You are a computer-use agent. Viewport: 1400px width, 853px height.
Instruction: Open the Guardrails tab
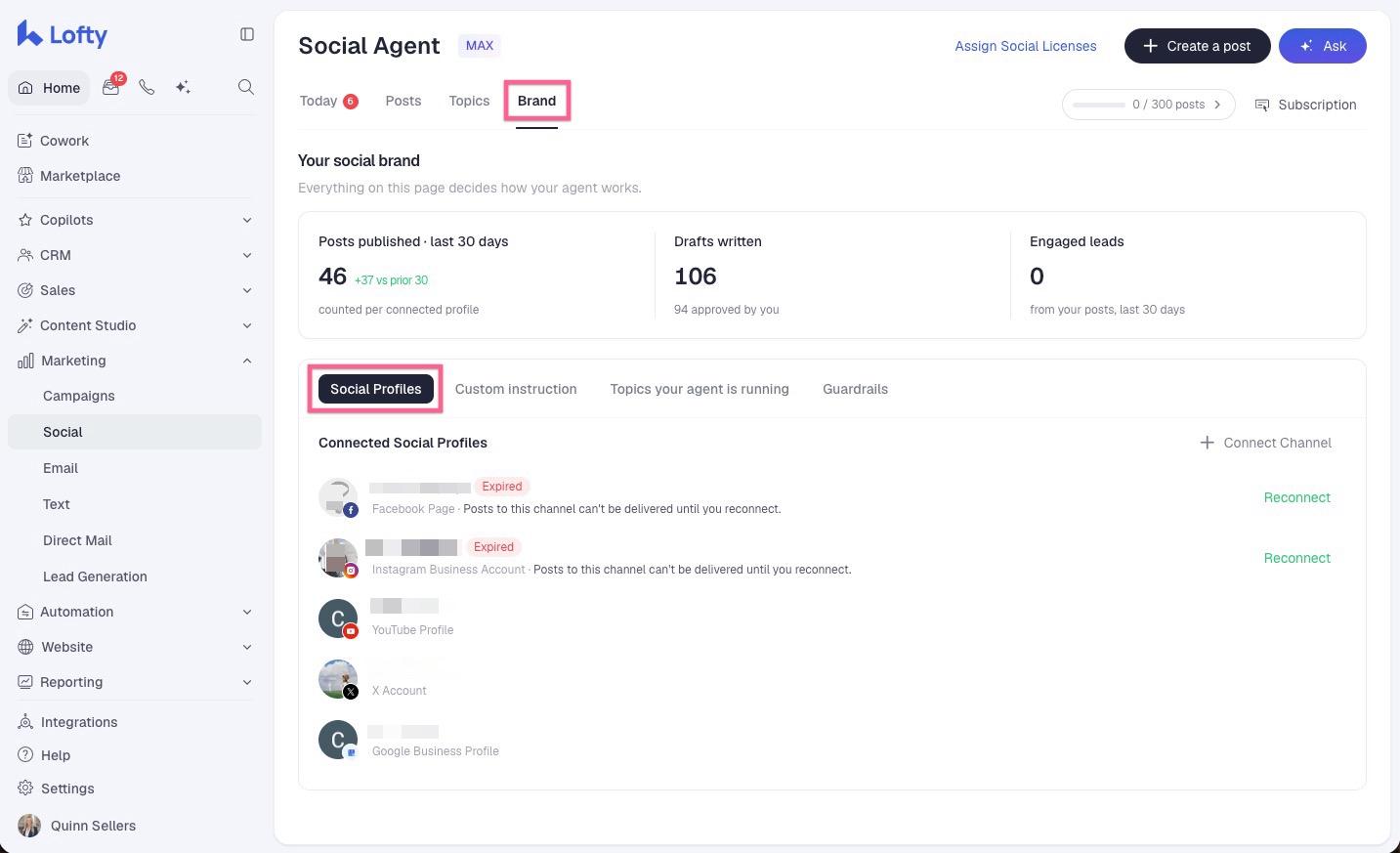click(855, 389)
